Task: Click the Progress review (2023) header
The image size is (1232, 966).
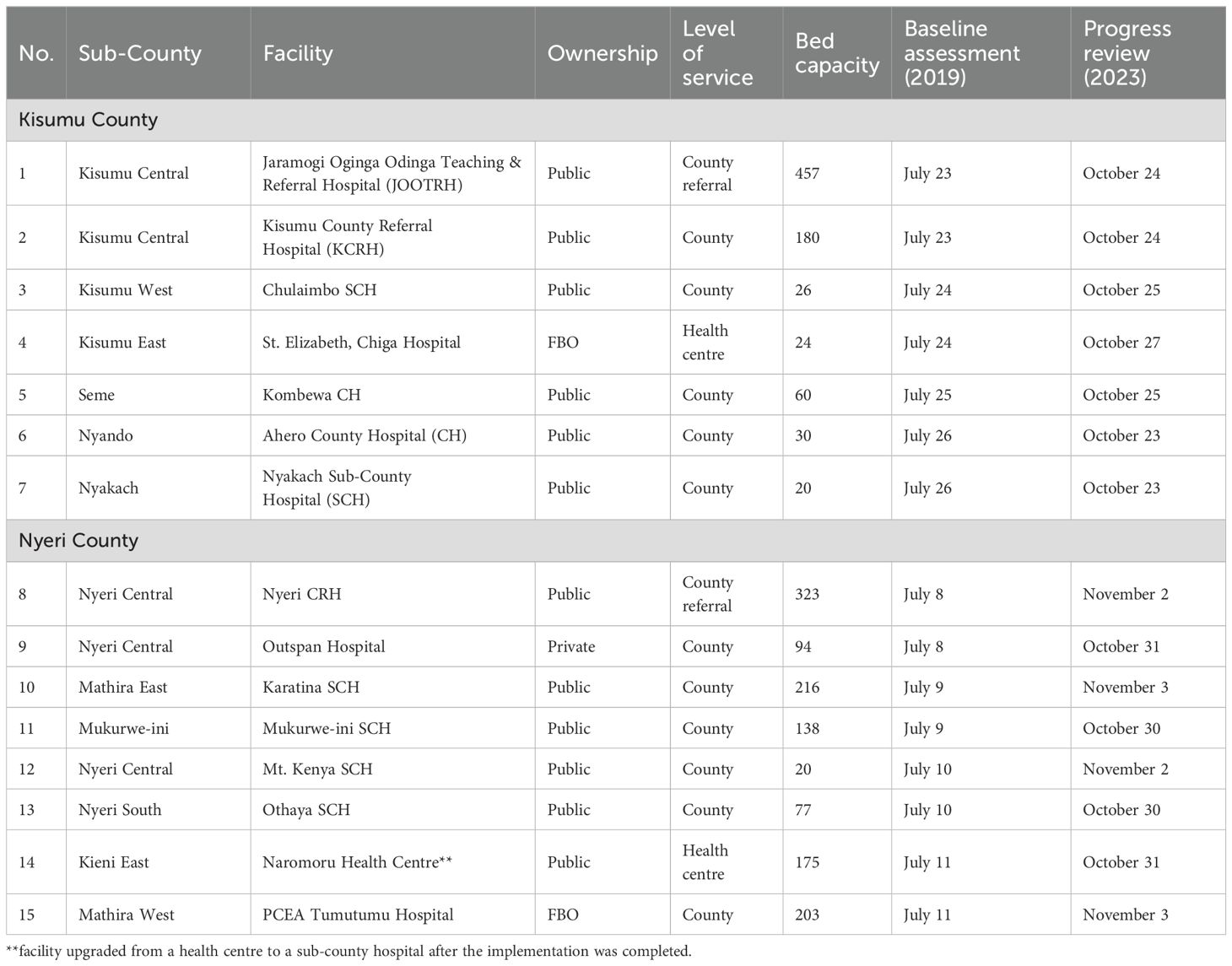Action: (1127, 53)
